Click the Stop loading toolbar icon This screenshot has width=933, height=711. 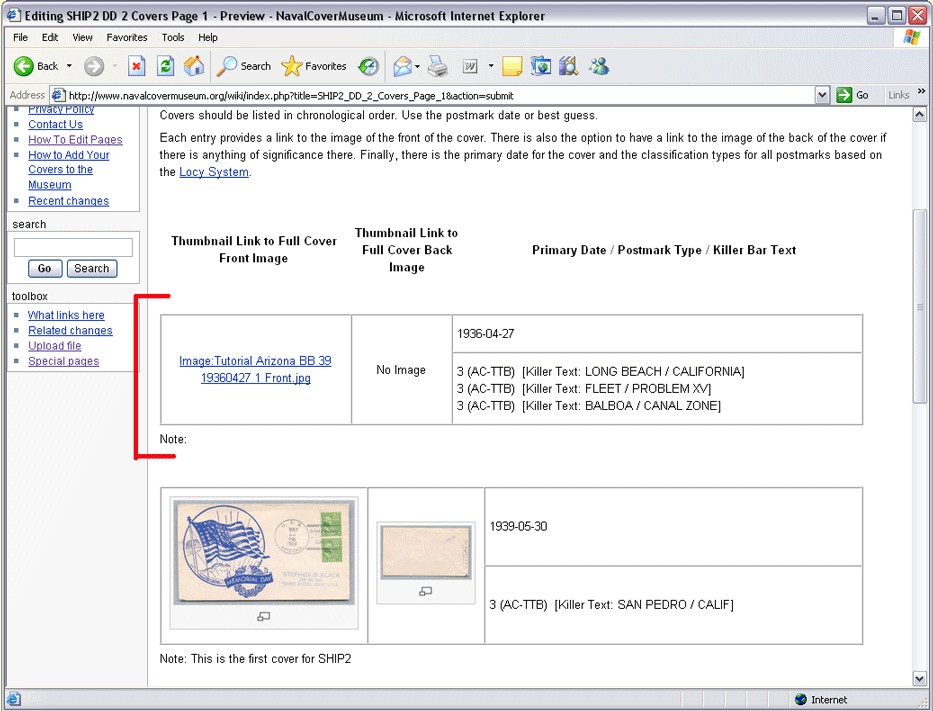[137, 66]
